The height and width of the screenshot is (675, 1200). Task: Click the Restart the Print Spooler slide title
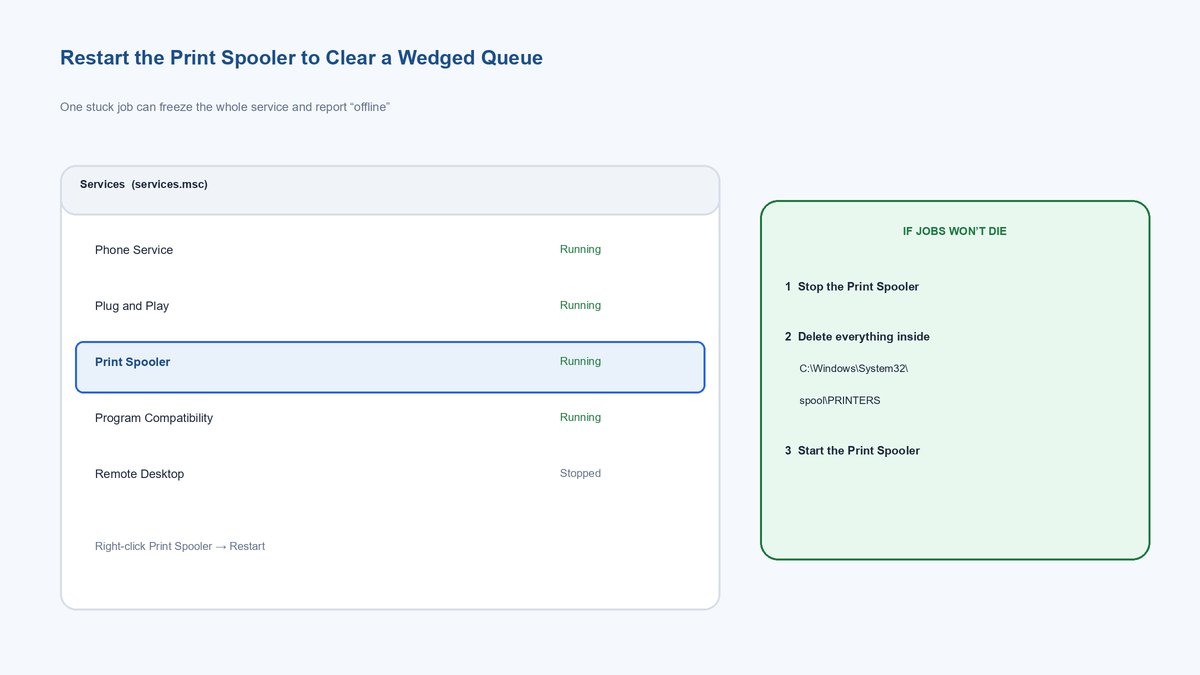pyautogui.click(x=301, y=58)
